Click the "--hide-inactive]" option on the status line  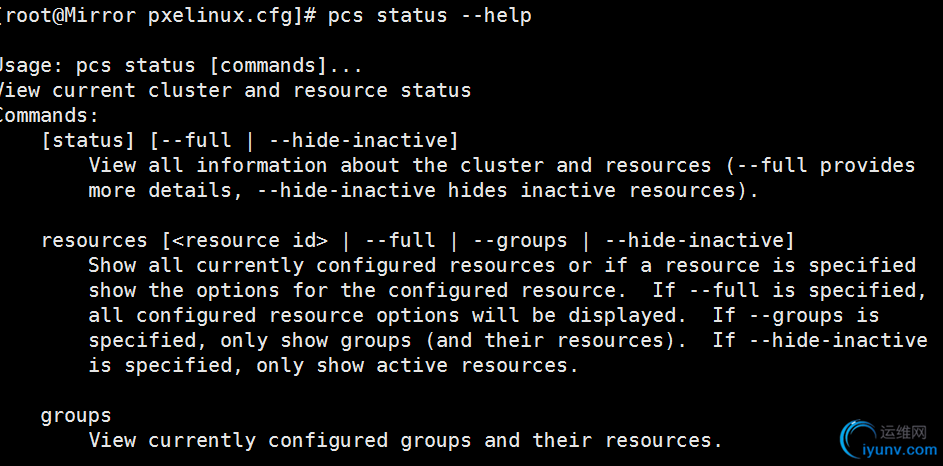[363, 141]
